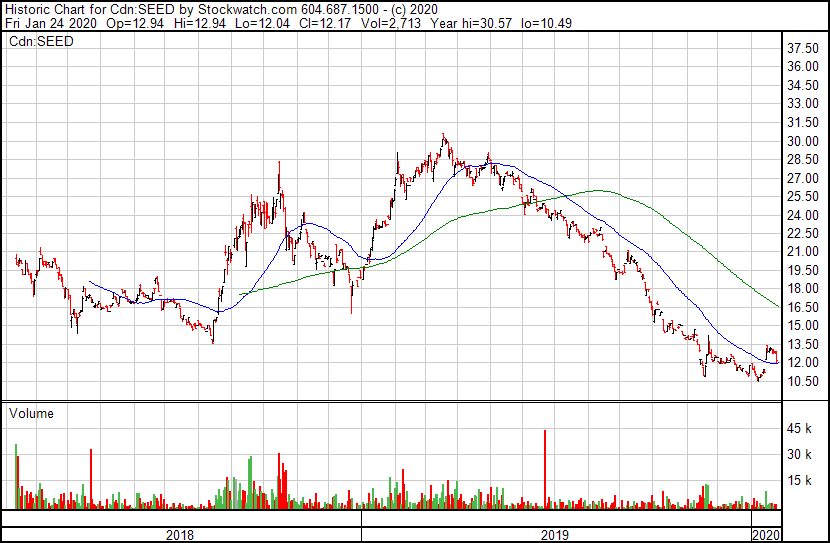Click the 18.00 price axis label
The width and height of the screenshot is (830, 543).
click(804, 289)
